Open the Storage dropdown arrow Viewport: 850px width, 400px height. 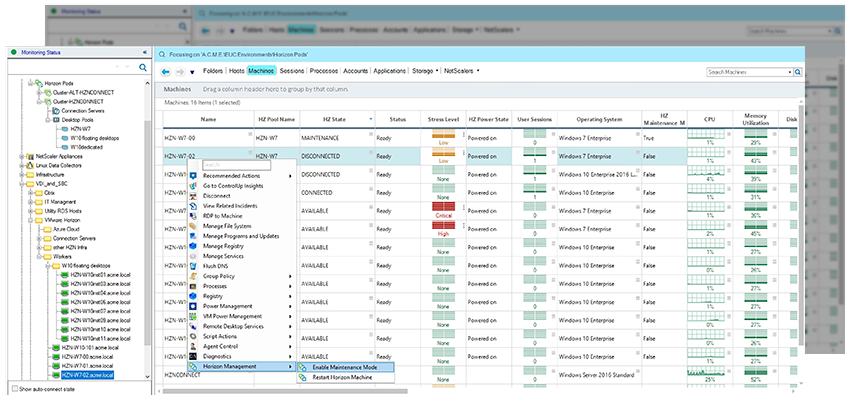click(x=437, y=70)
